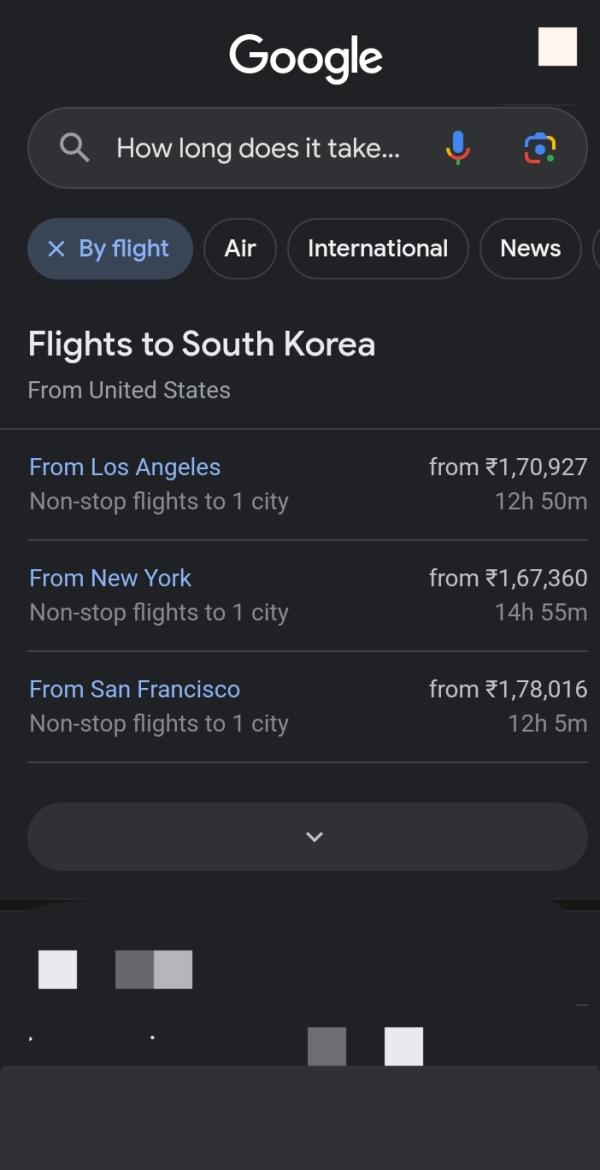Tap the voice search microphone icon
This screenshot has width=600, height=1170.
tap(457, 148)
